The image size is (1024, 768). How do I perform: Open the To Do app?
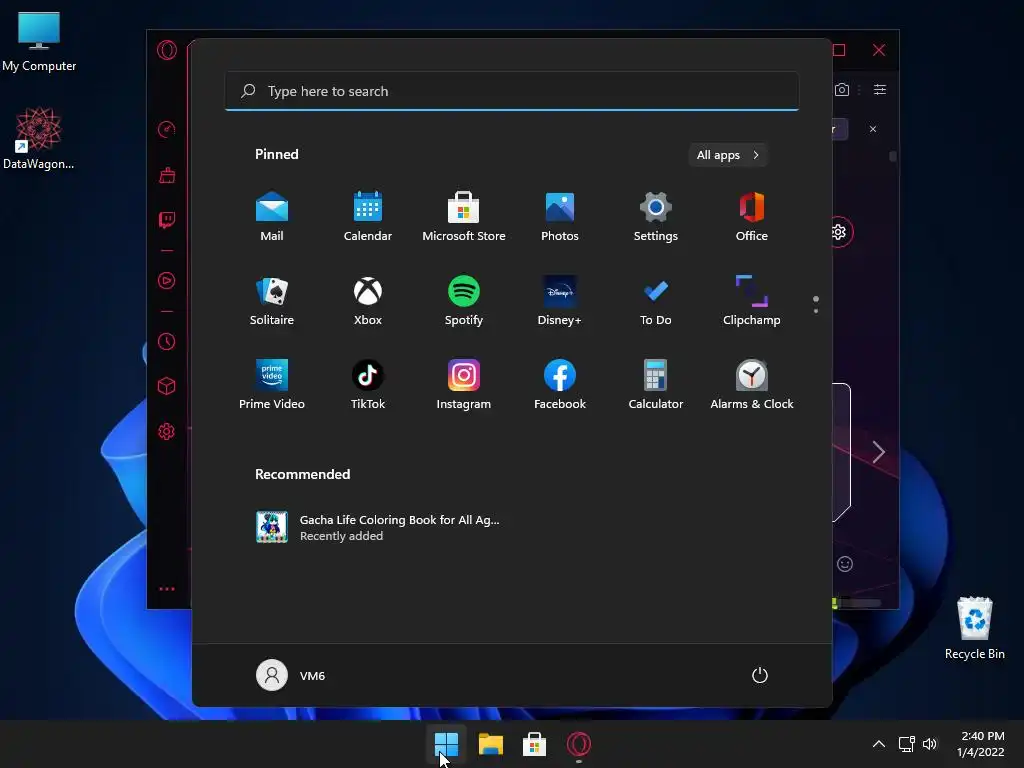(656, 301)
